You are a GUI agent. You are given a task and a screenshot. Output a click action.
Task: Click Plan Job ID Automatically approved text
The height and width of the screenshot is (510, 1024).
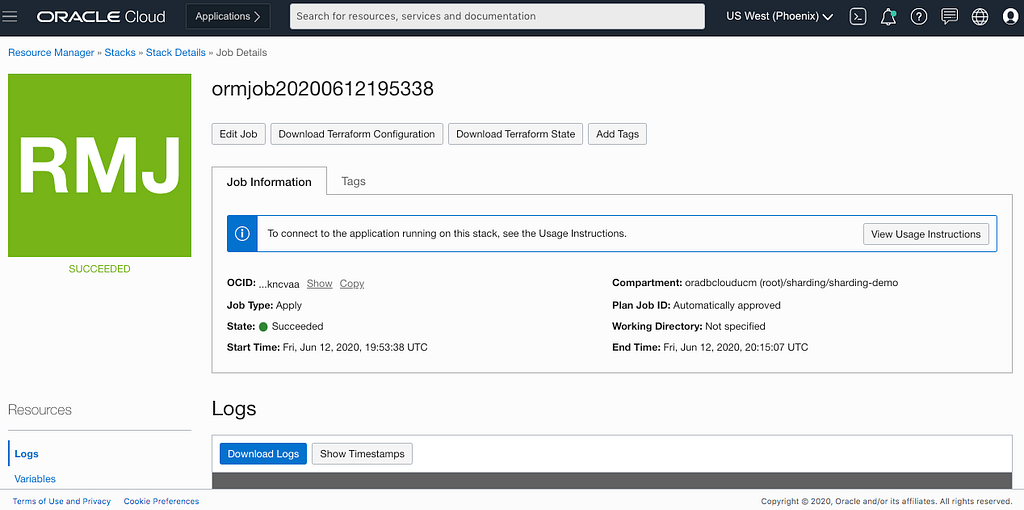727,305
